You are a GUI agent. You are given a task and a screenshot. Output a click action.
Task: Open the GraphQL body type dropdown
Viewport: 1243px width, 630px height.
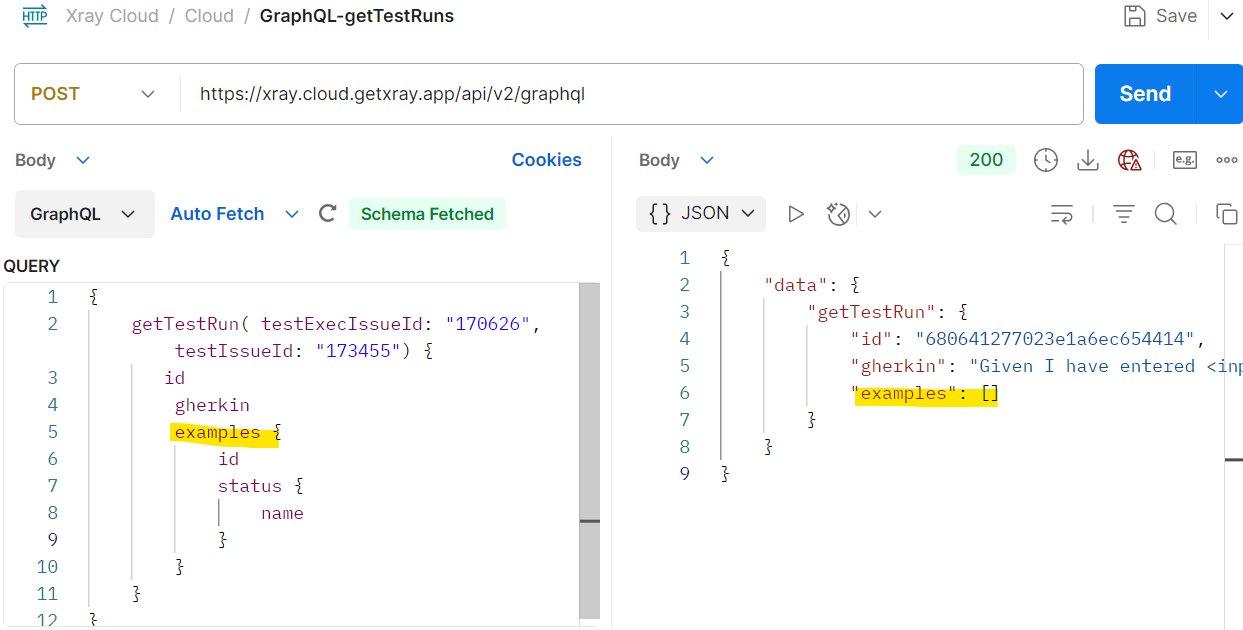84,214
